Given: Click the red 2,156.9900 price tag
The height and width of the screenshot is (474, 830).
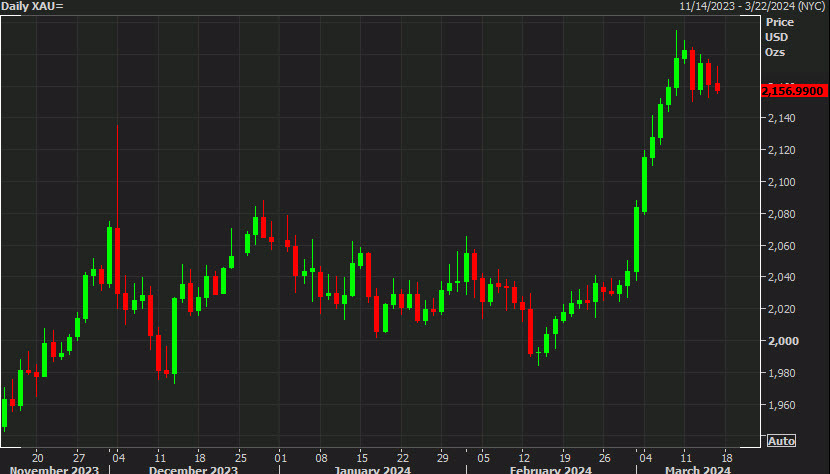Looking at the screenshot, I should point(793,91).
